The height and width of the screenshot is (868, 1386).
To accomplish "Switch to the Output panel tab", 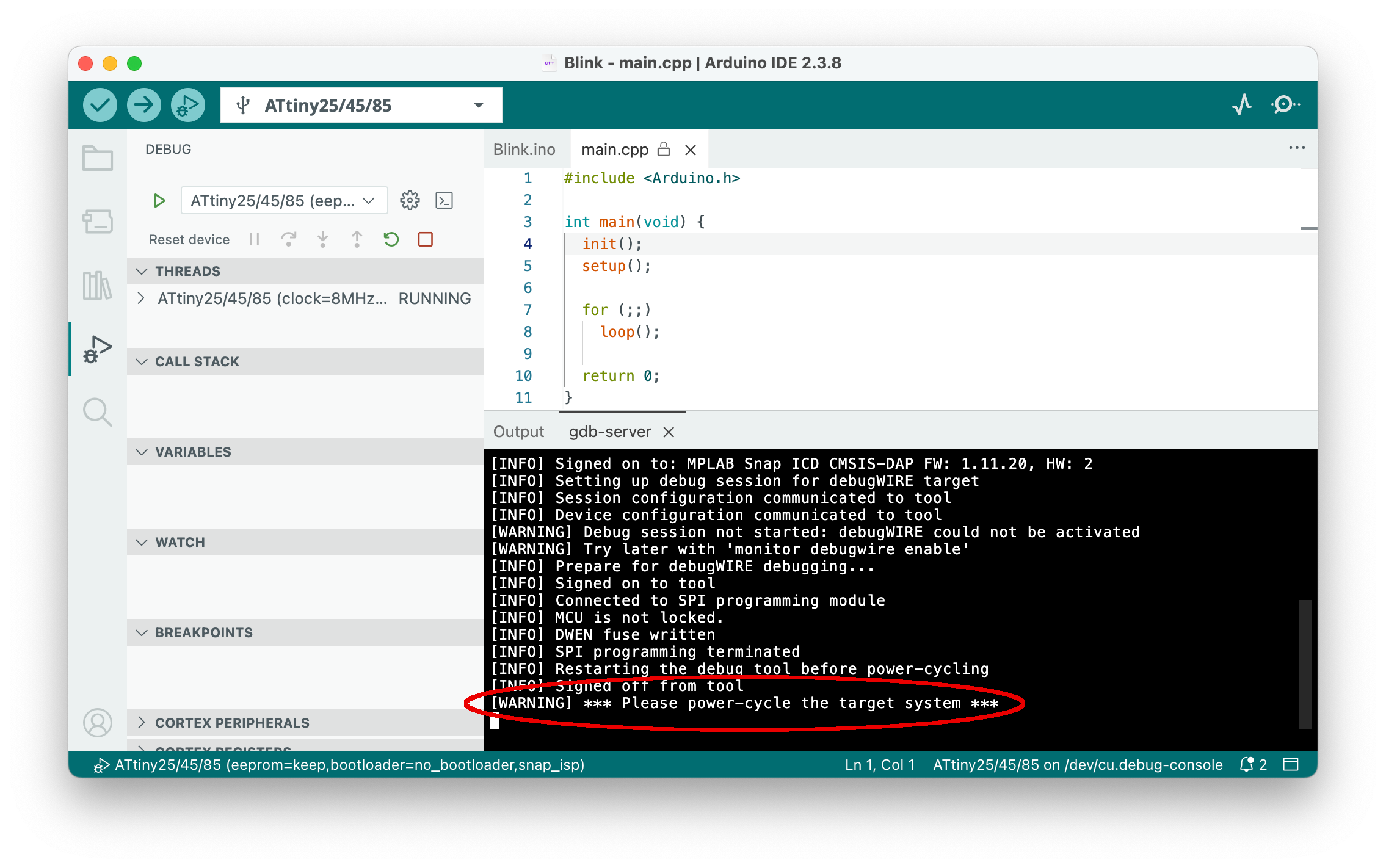I will point(518,432).
